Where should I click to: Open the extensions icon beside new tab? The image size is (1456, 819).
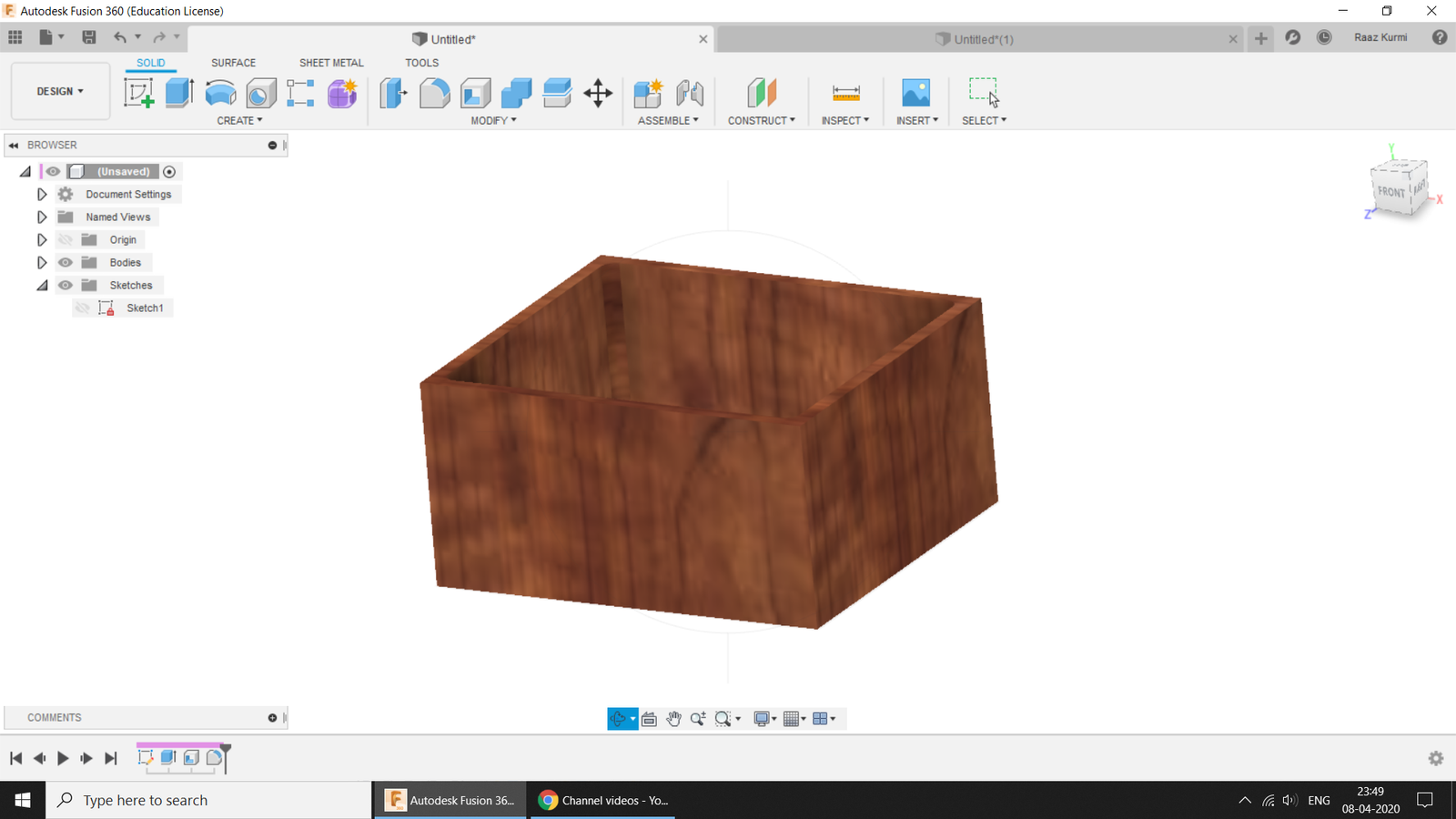pos(1292,37)
